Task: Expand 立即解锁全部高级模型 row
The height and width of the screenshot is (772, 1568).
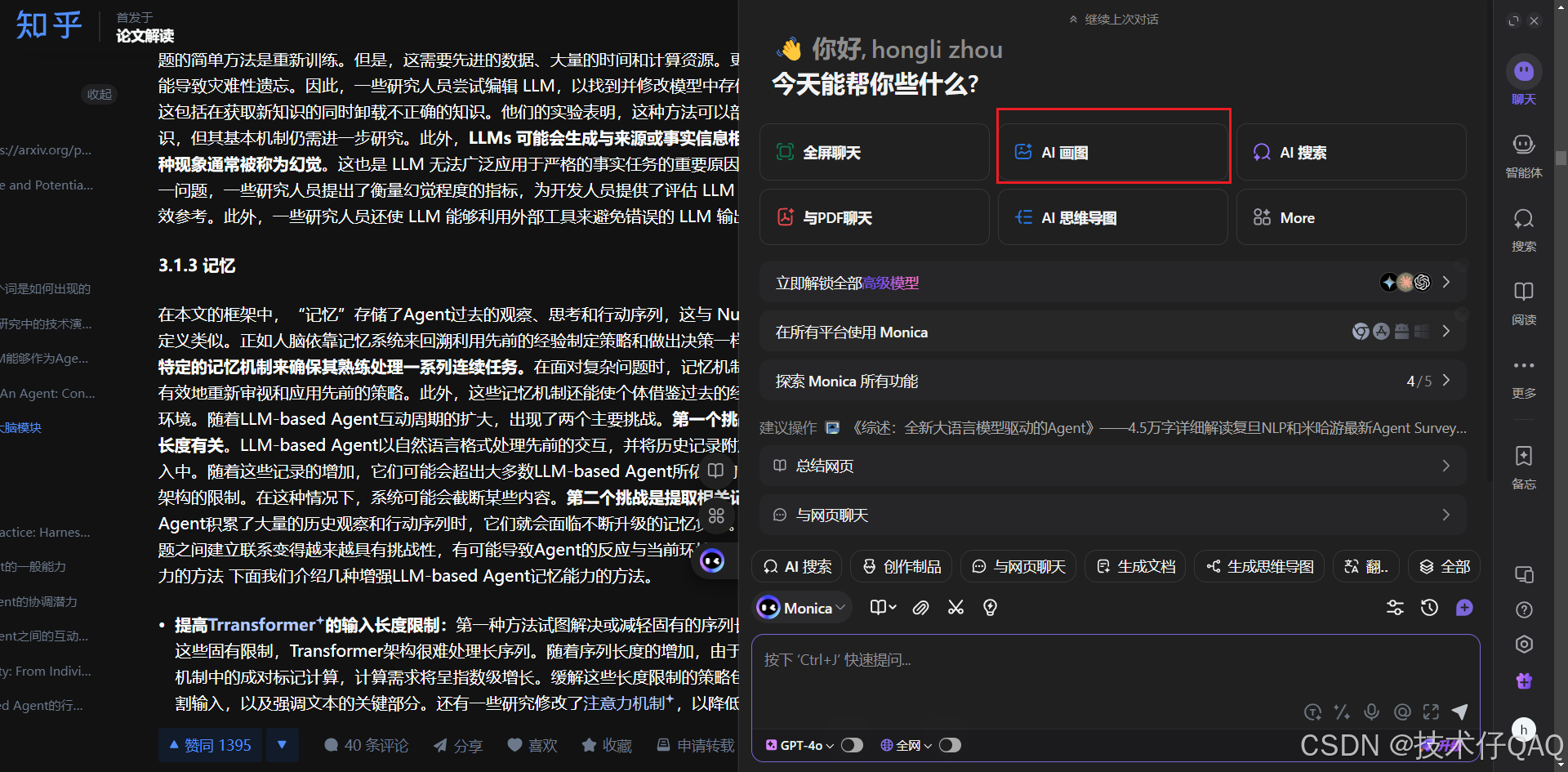Action: click(x=1113, y=283)
